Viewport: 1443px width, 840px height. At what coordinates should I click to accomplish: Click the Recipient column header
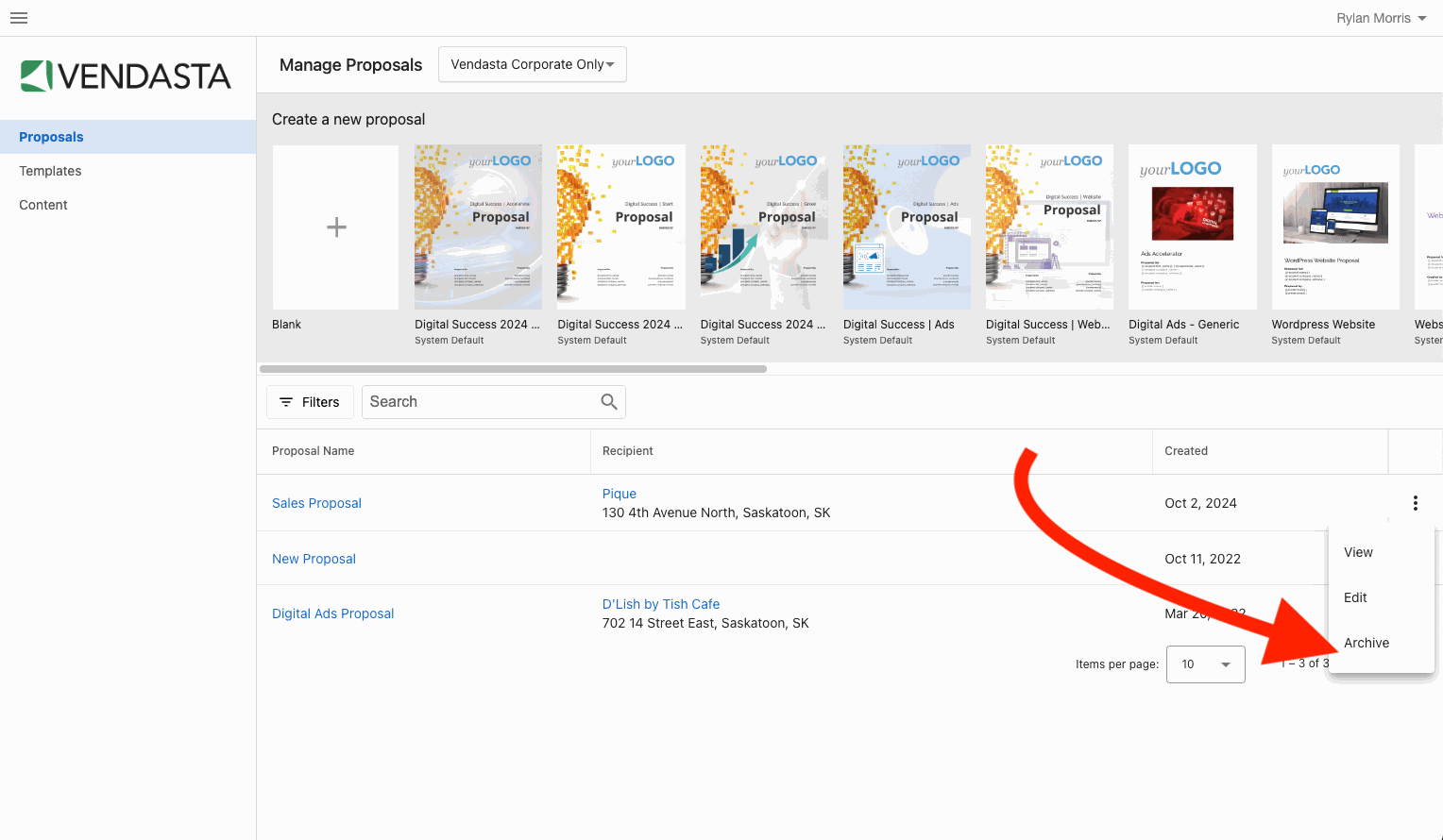point(628,451)
